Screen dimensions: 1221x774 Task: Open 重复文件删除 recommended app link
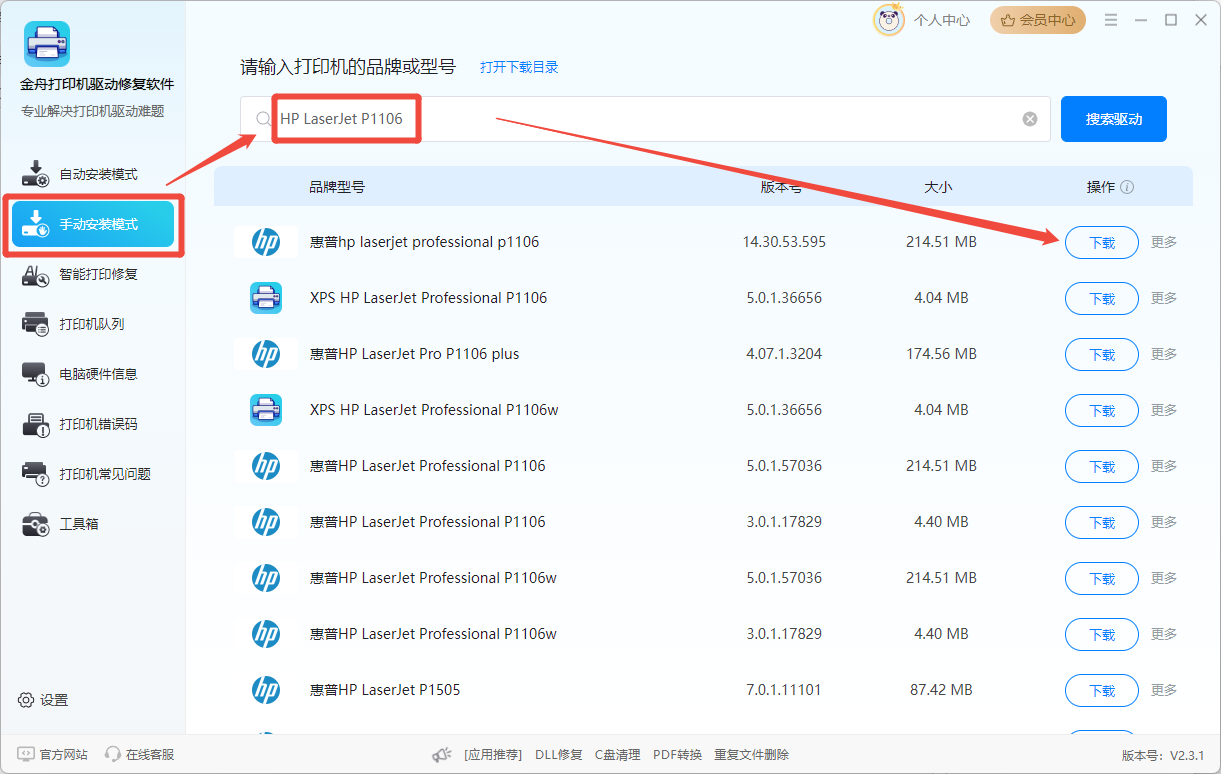751,755
